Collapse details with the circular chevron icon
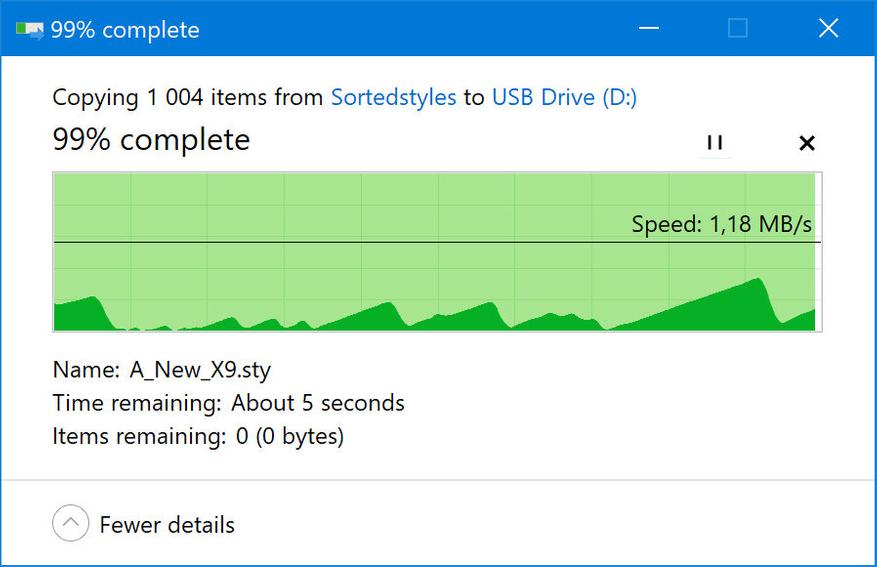 point(70,523)
